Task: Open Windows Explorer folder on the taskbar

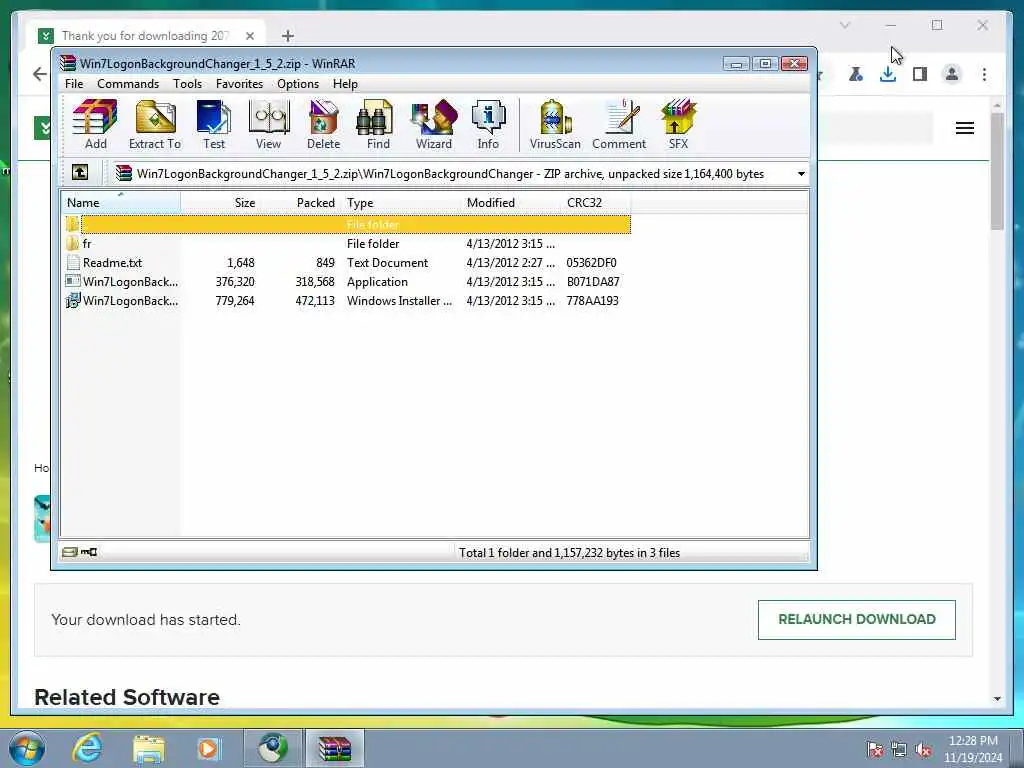Action: (x=148, y=748)
